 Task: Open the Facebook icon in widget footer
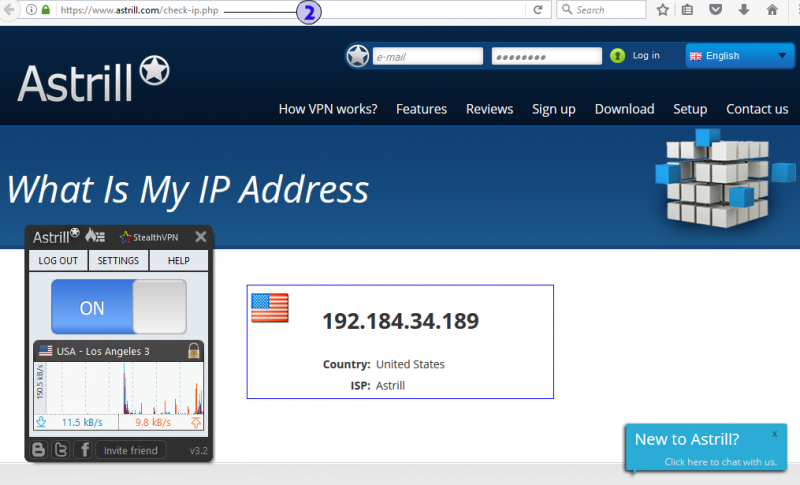click(84, 450)
